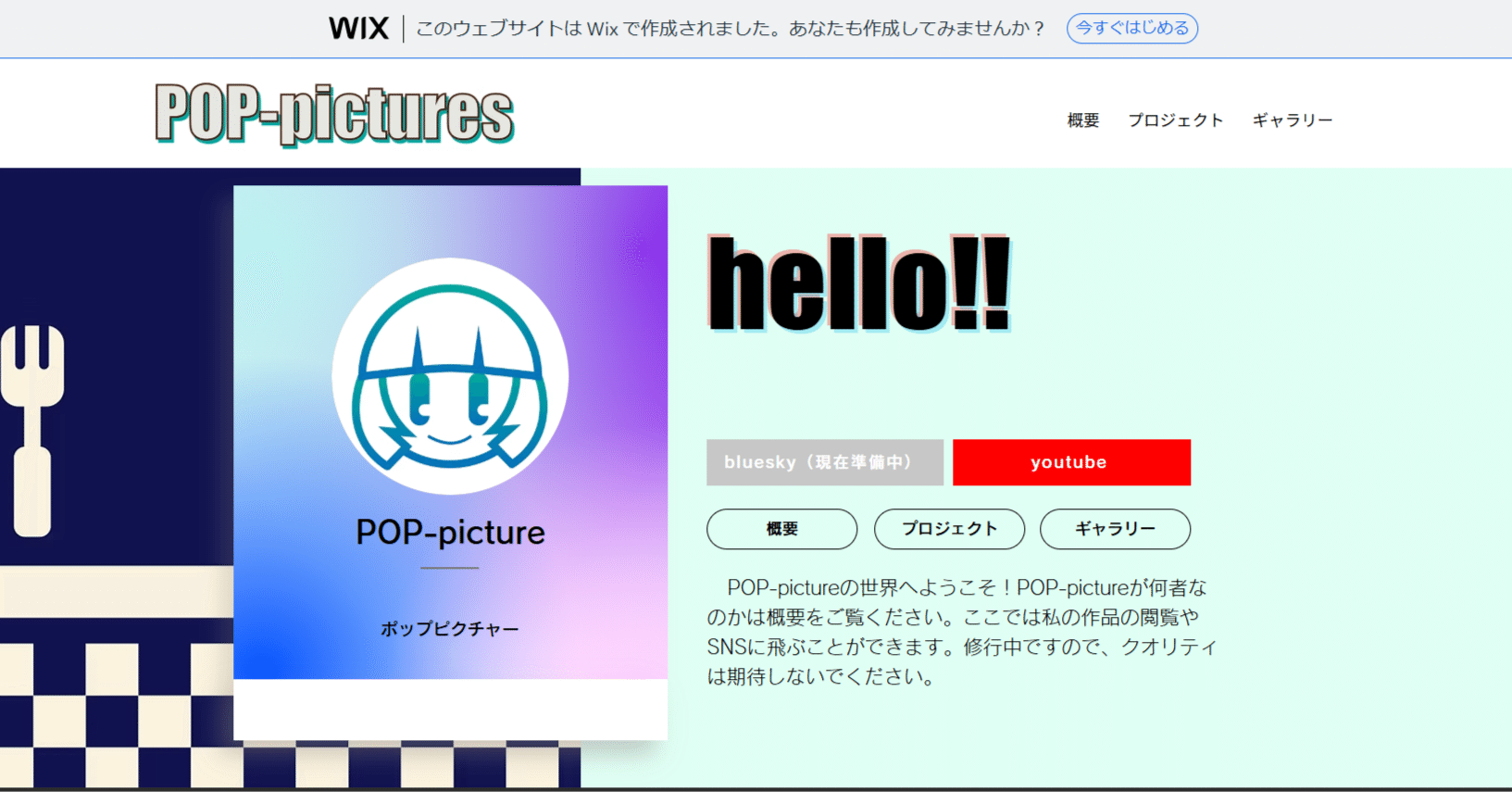The width and height of the screenshot is (1512, 792).
Task: Click the ポップピクチャー caption text
Action: 450,629
